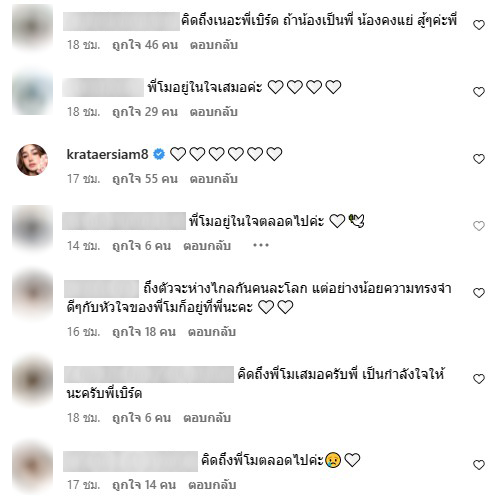This screenshot has width=497, height=501.
Task: Open blurred avatar of first commenter
Action: coord(32,26)
